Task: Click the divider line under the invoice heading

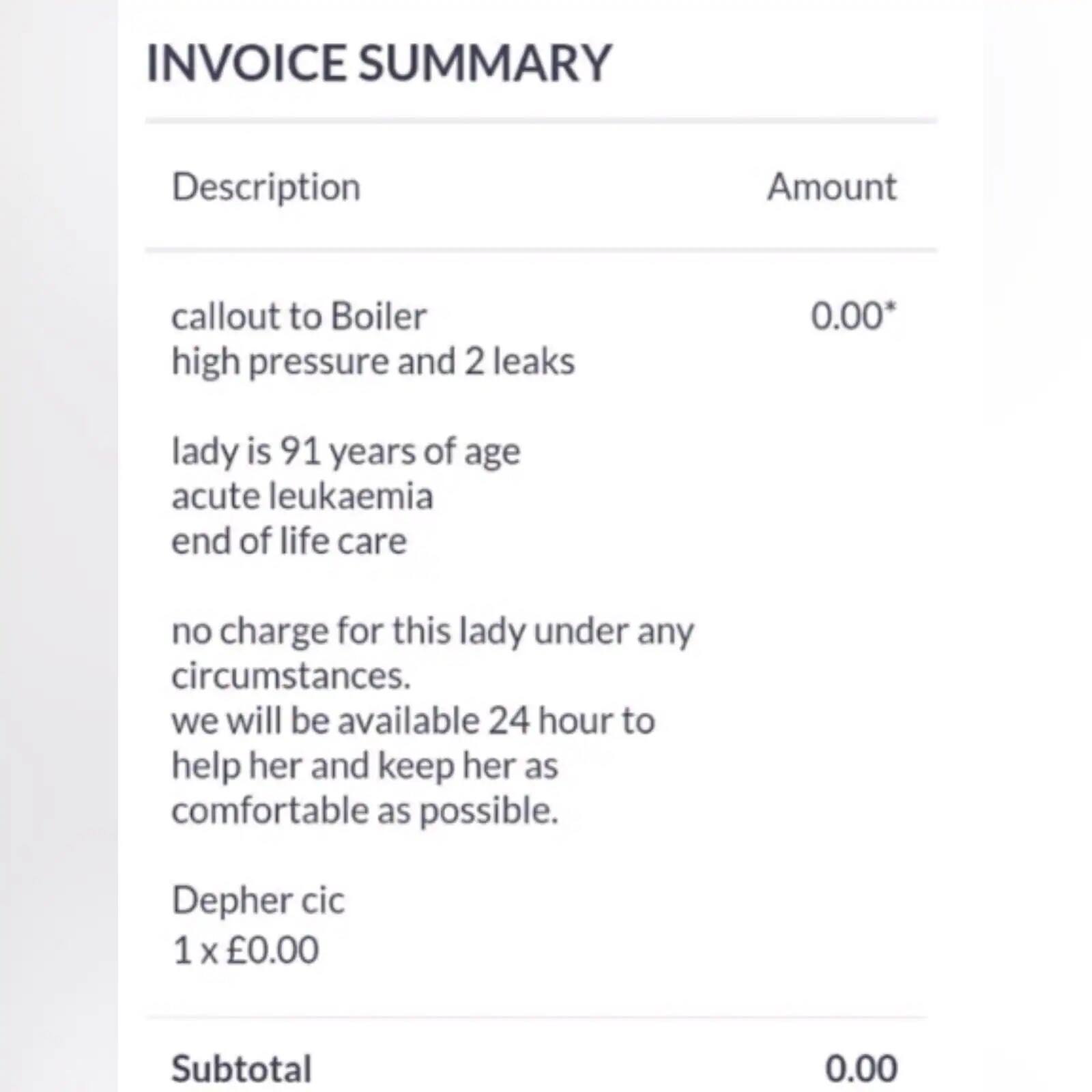Action: 541,121
